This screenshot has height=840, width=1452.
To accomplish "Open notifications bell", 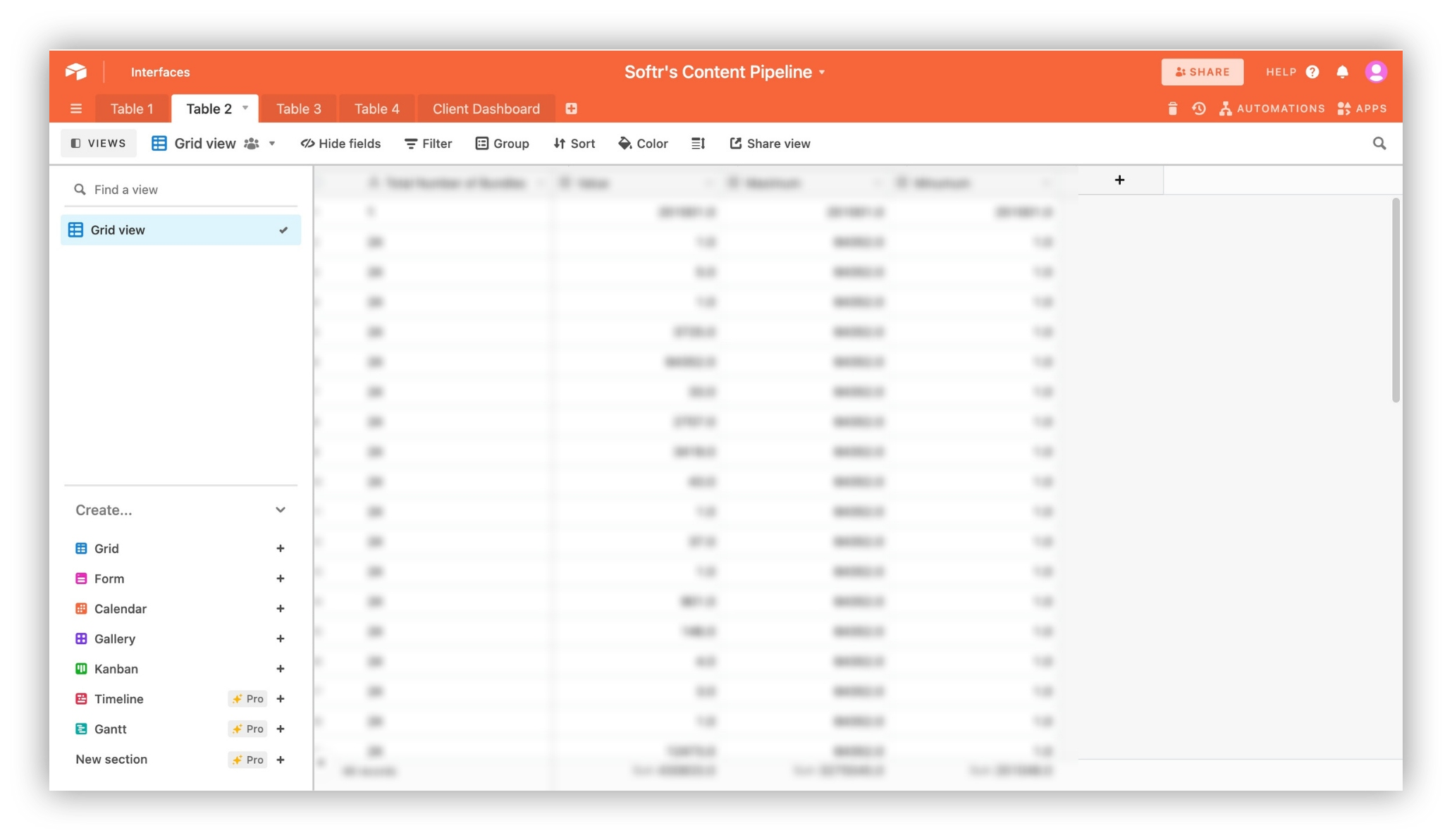I will [x=1343, y=72].
